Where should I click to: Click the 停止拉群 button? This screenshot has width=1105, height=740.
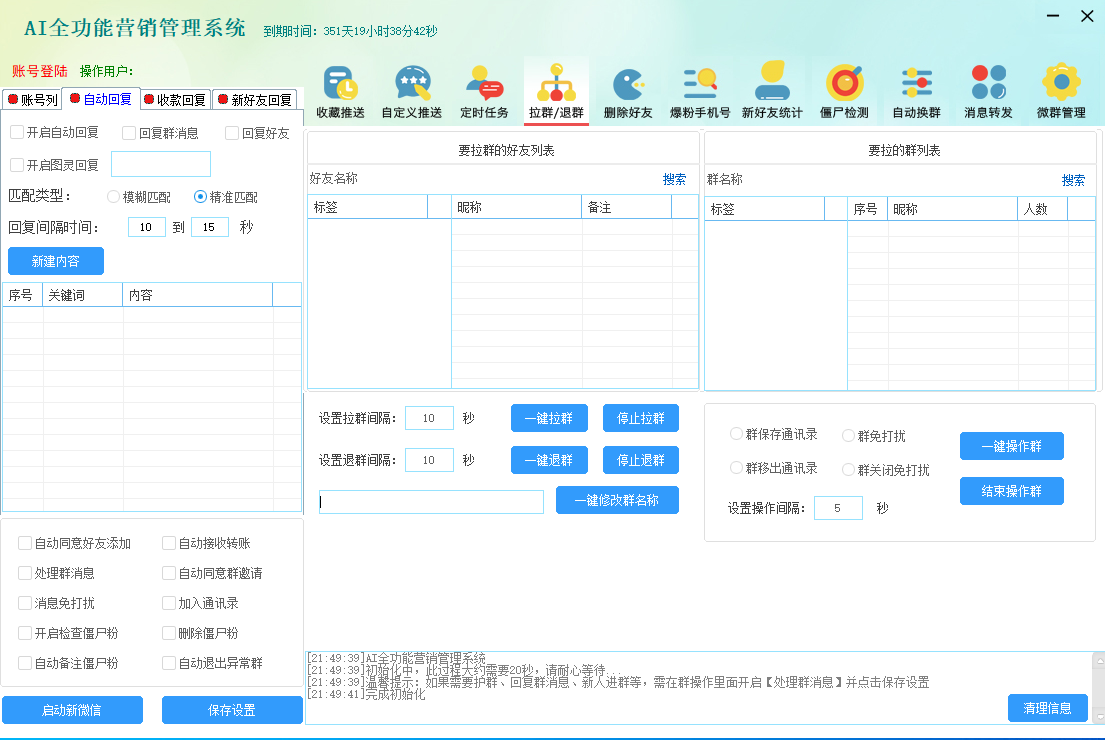coord(641,418)
